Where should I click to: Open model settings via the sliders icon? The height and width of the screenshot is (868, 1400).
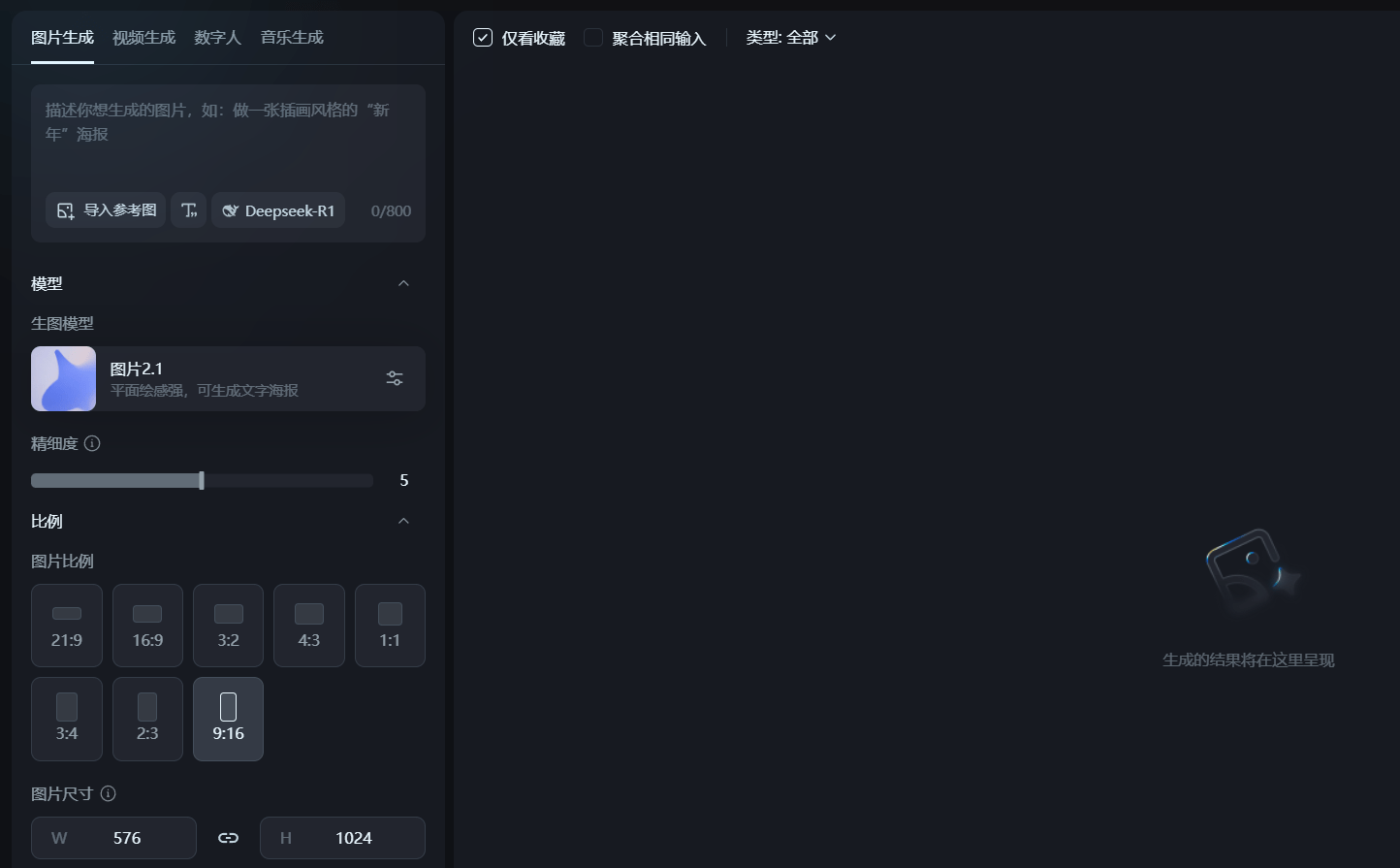(395, 378)
